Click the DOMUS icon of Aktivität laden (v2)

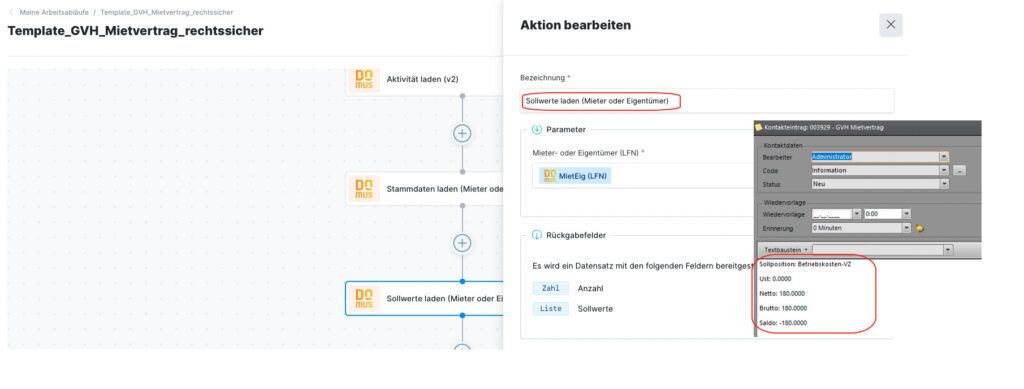coord(364,80)
